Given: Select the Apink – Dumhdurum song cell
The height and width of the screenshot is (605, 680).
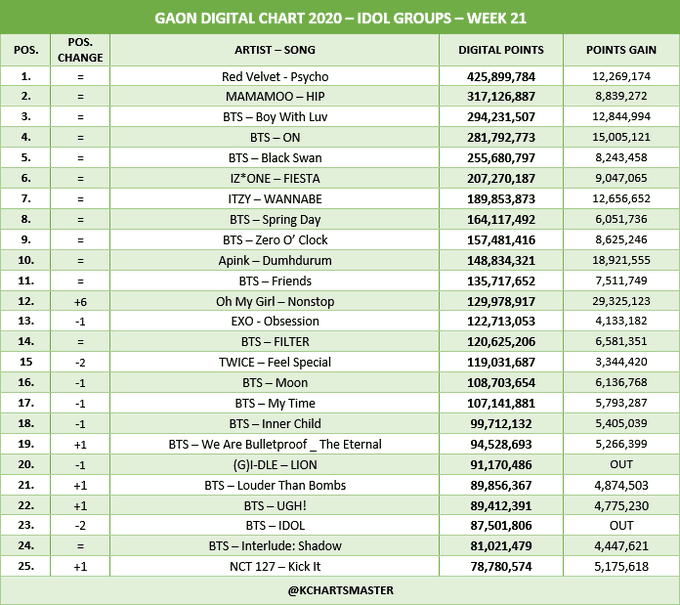Looking at the screenshot, I should click(x=275, y=260).
